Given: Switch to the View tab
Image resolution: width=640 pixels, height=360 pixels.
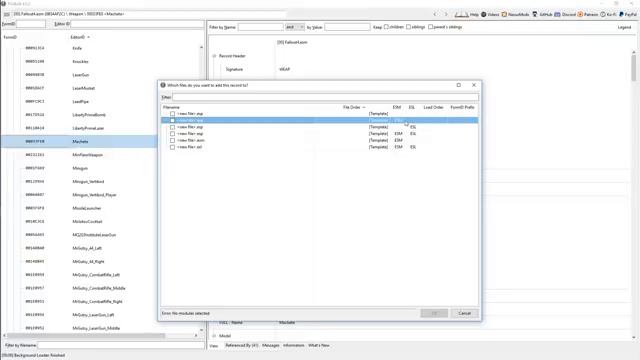Looking at the screenshot, I should [214, 346].
